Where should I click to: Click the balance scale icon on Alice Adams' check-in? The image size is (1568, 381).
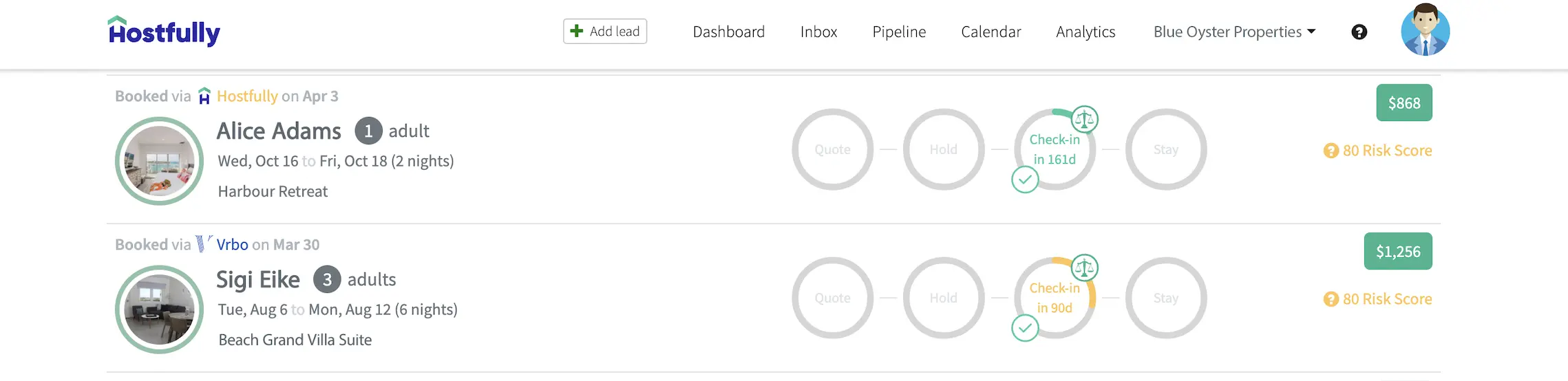click(x=1084, y=120)
